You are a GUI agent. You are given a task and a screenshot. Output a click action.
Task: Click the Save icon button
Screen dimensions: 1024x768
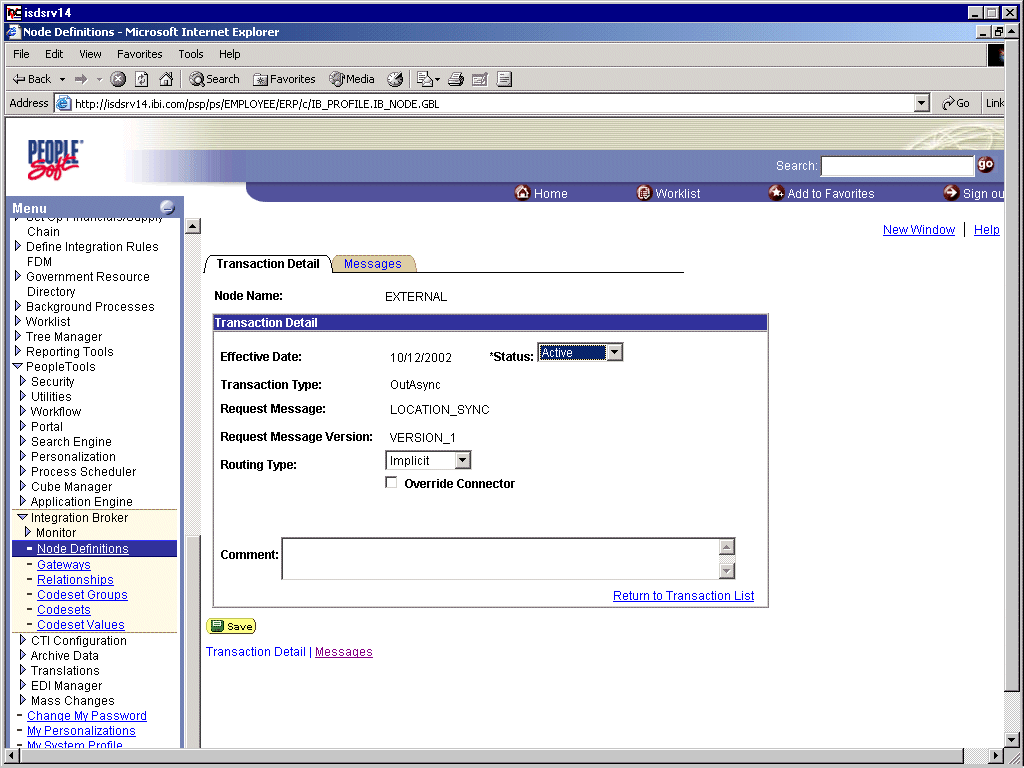[x=230, y=625]
